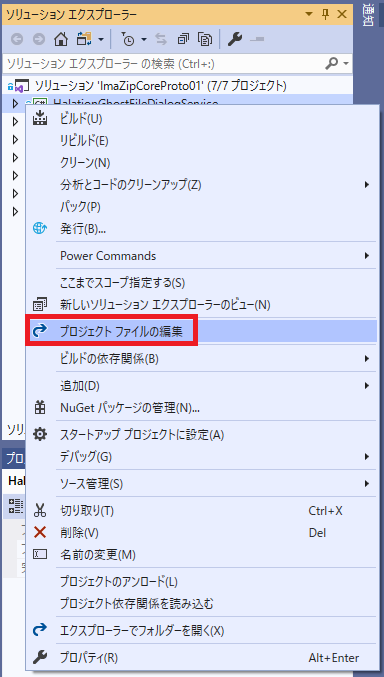The width and height of the screenshot is (384, 677).
Task: Open the ソース管理(S) submenu
Action: click(201, 484)
